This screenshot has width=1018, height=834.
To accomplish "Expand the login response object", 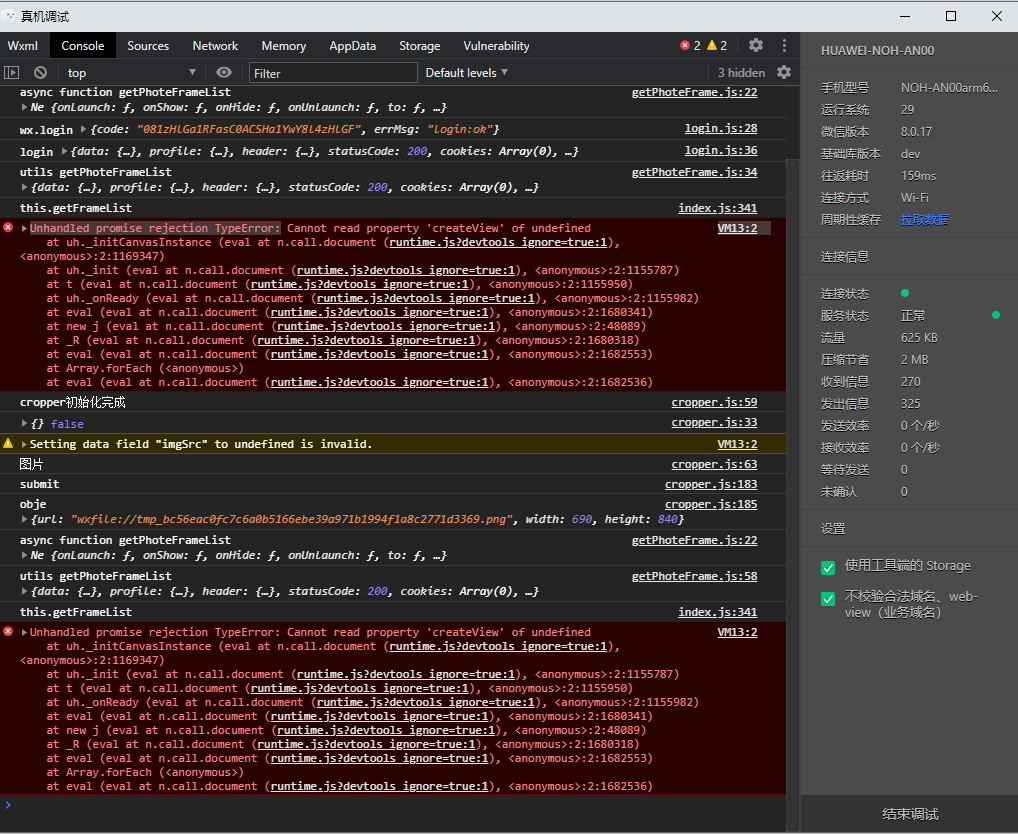I will coord(64,151).
